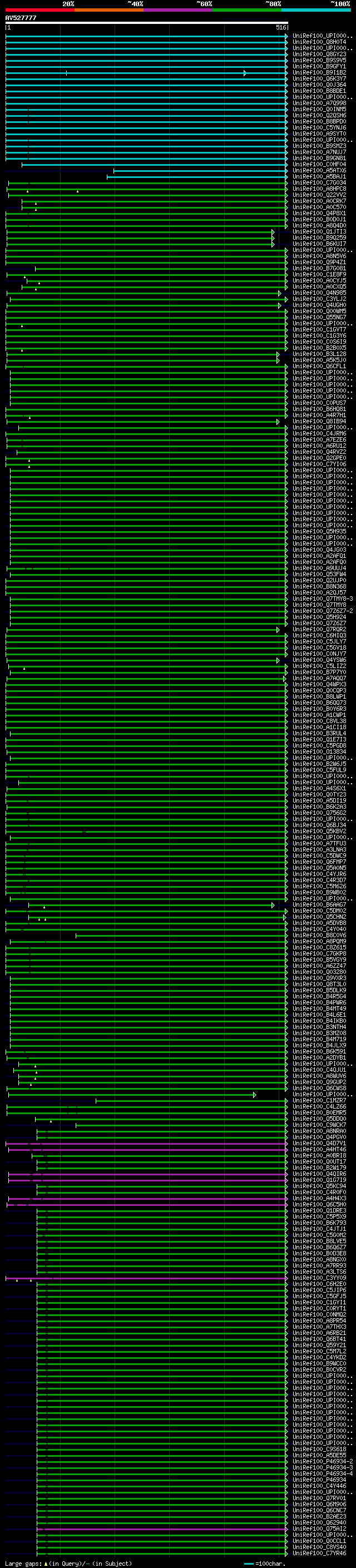Select hit UniRef100_Q4P8X1
The width and height of the screenshot is (356, 1568).
point(319,214)
